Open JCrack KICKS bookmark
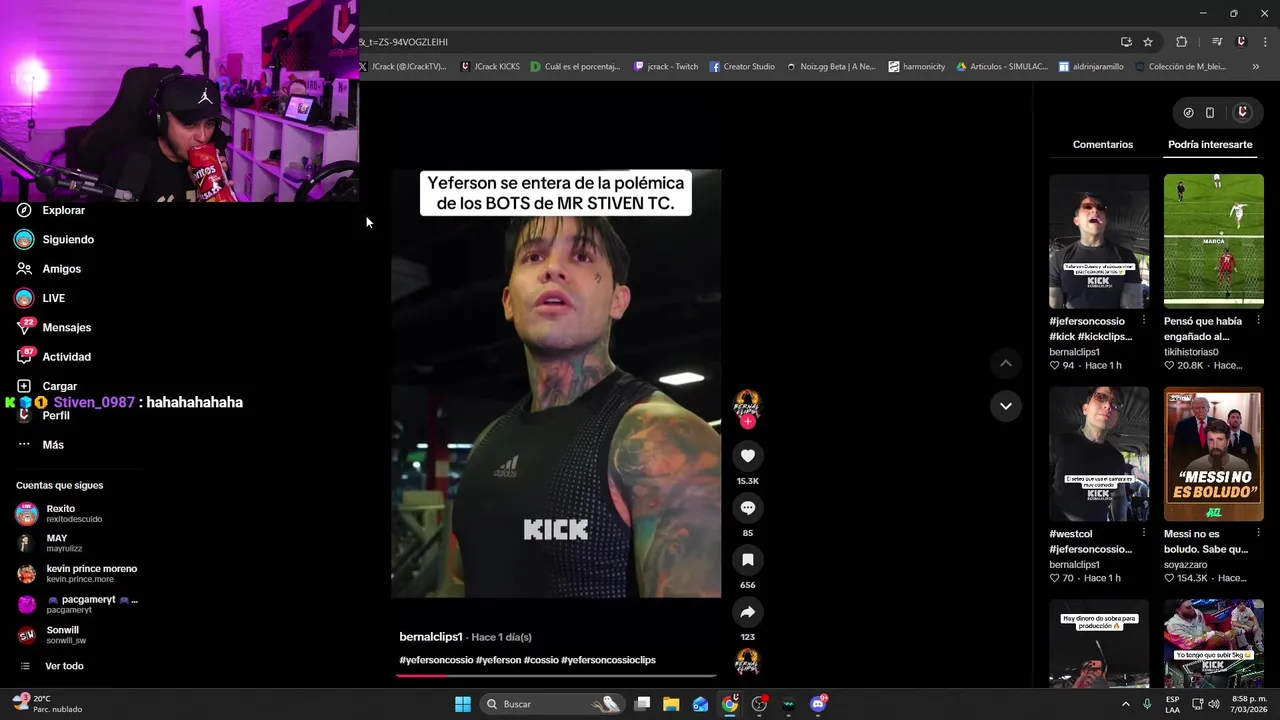Screen dimensions: 1280x720 (x=490, y=67)
